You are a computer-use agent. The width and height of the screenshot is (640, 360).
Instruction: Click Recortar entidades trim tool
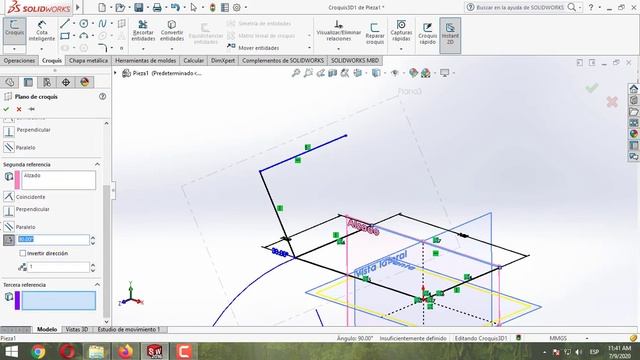pos(143,31)
